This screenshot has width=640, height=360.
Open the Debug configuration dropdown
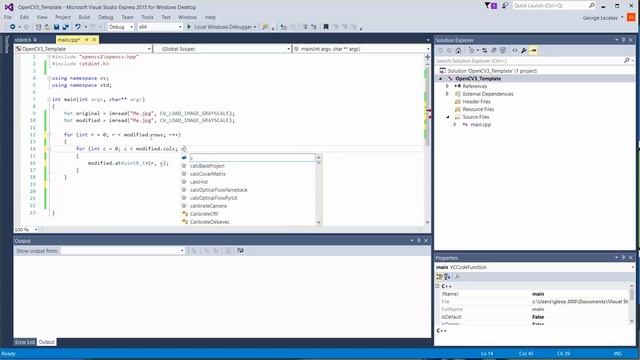click(121, 27)
